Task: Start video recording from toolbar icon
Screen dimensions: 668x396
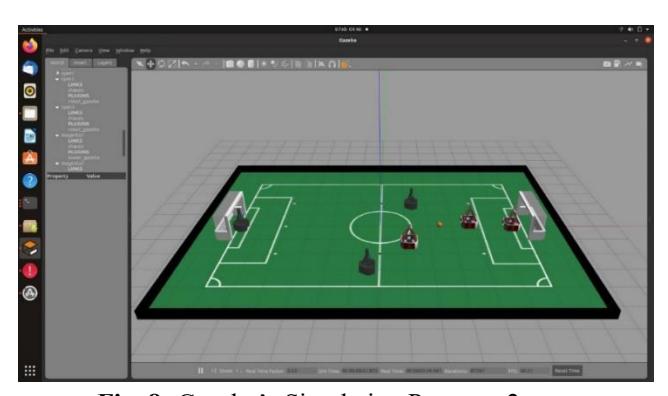Action: (639, 64)
